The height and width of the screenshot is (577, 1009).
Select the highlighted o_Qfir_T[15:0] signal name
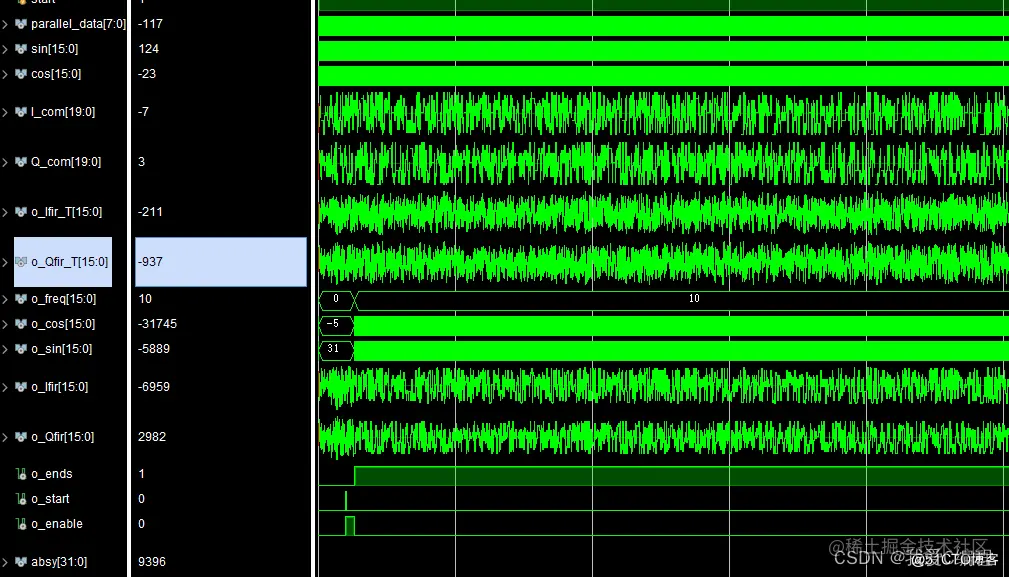point(69,262)
